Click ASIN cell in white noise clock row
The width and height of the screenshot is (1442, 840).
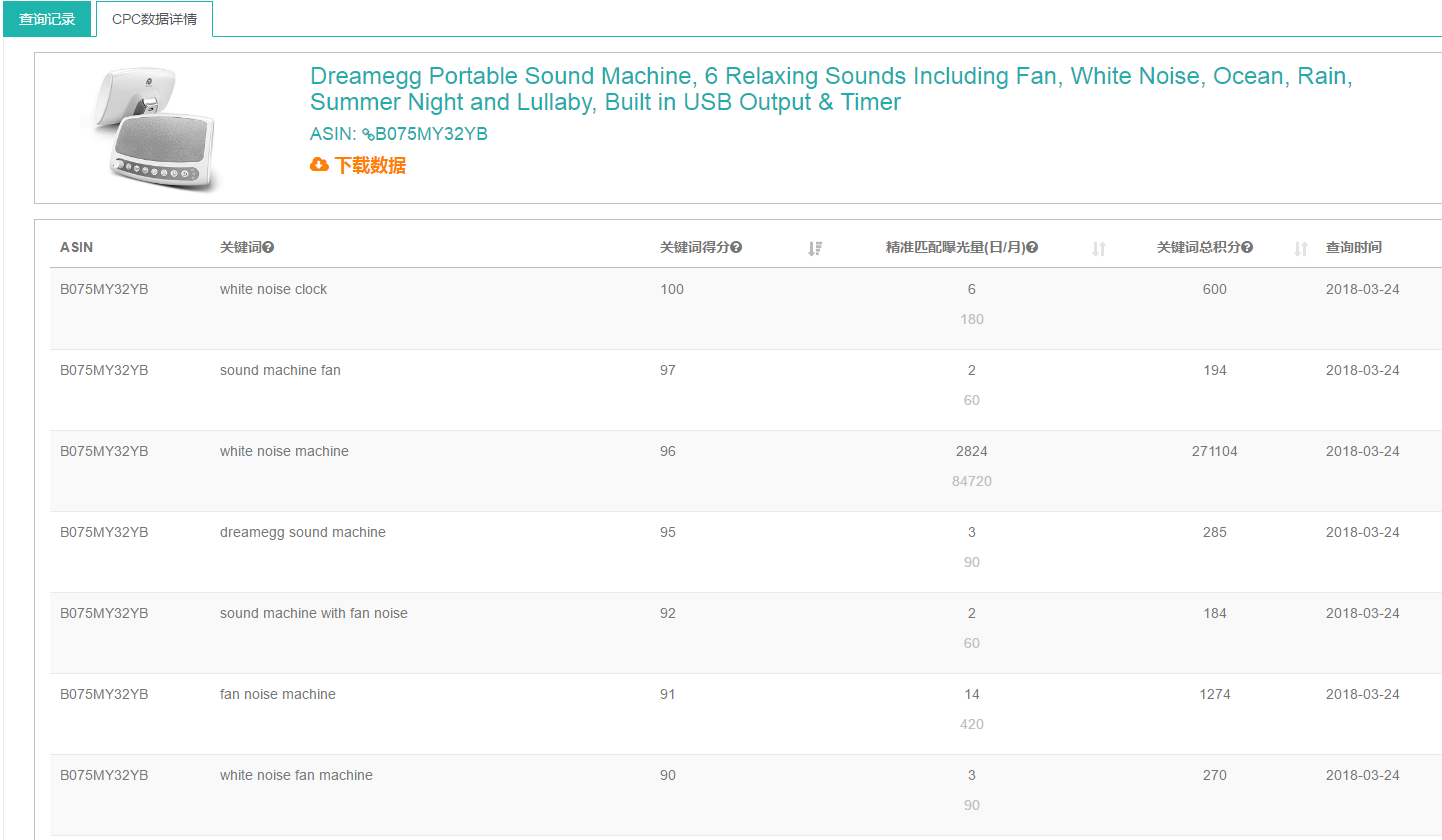[x=104, y=289]
